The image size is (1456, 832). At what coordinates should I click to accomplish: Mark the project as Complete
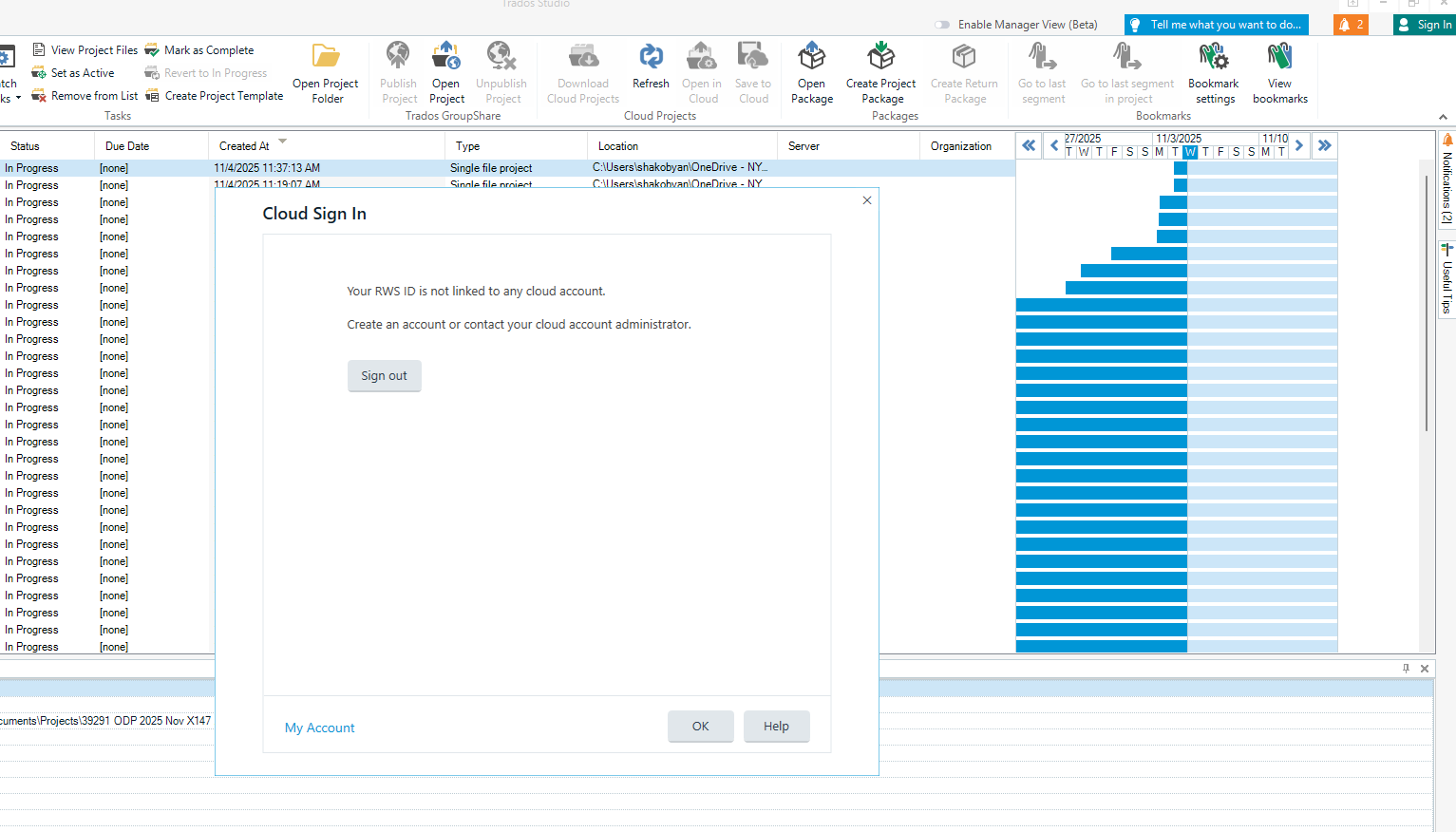pos(200,49)
